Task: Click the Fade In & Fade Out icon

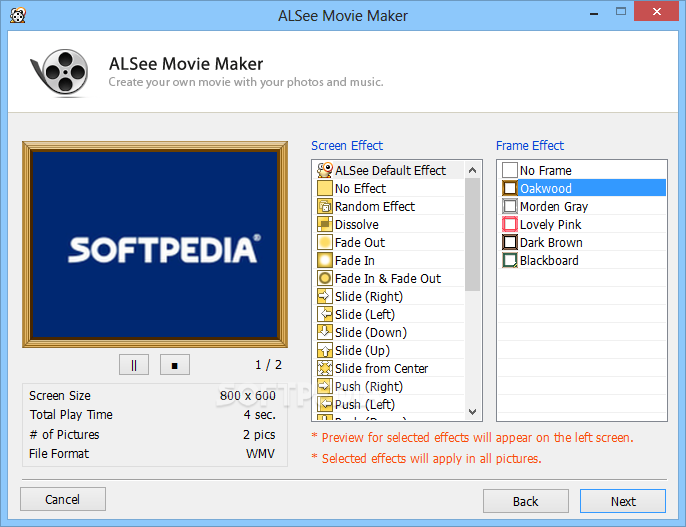Action: (325, 278)
